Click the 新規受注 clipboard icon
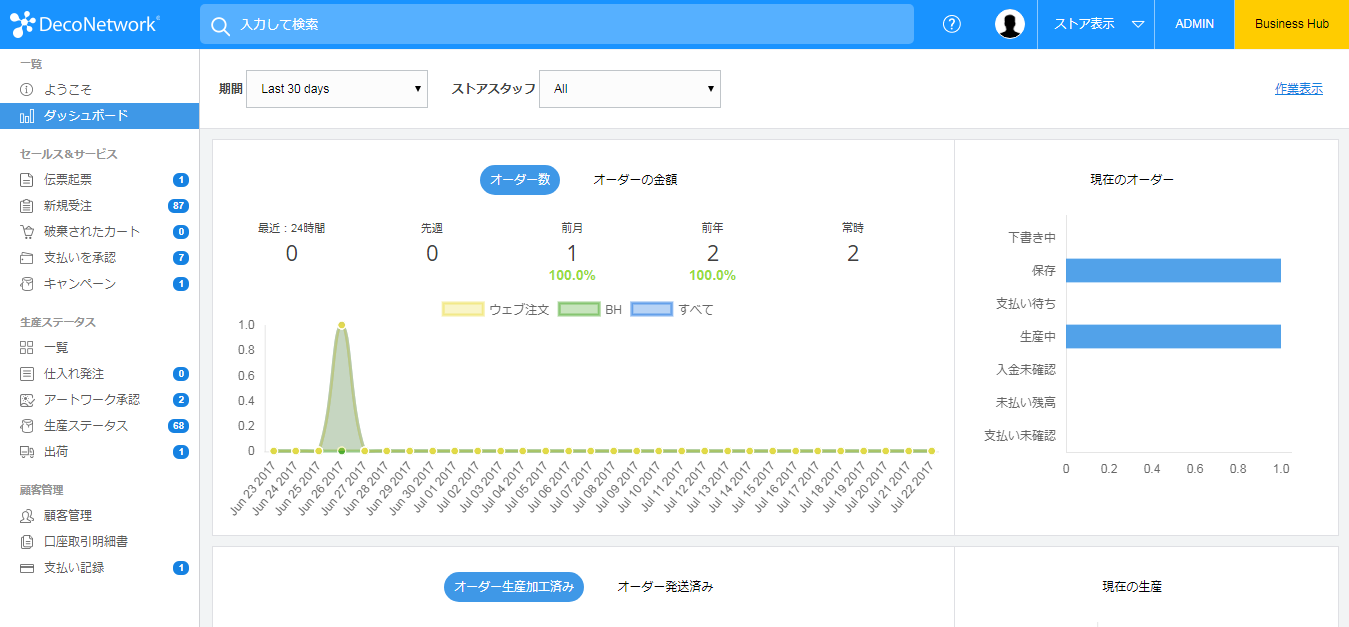 (x=27, y=206)
